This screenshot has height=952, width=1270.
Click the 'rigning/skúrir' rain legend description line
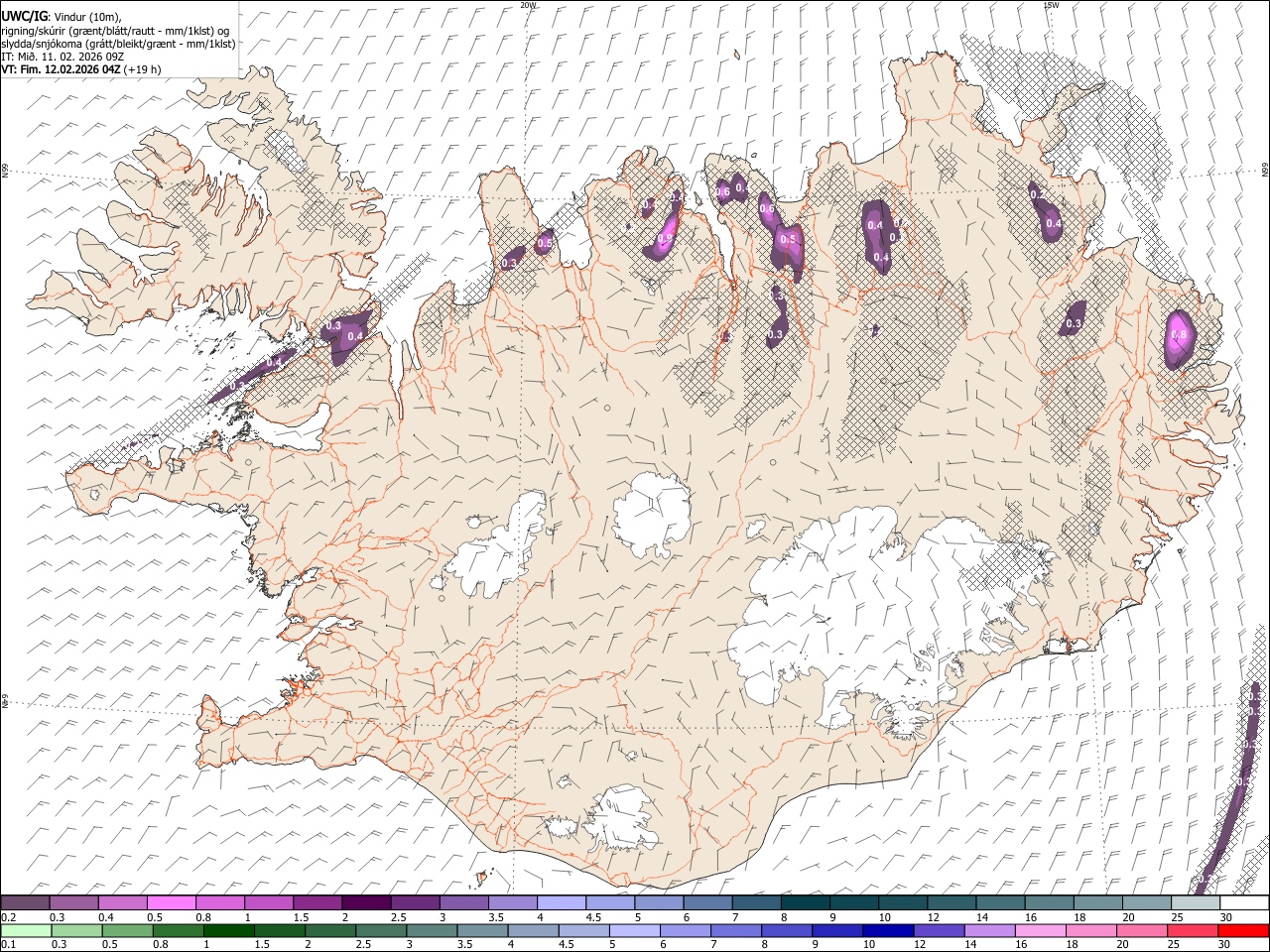(115, 30)
